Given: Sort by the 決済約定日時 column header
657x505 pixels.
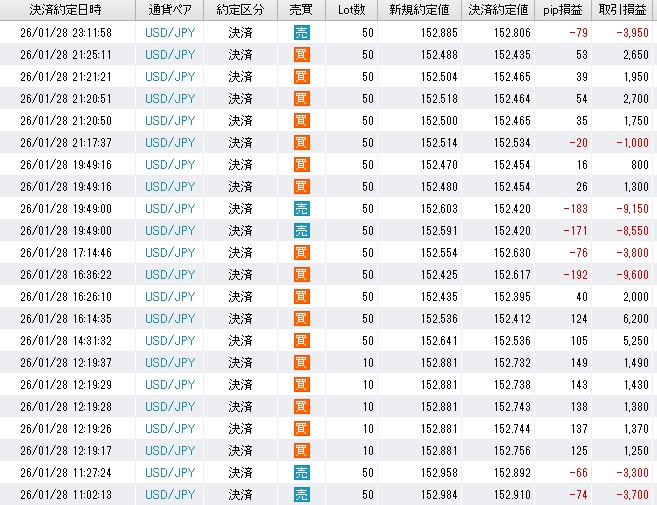Looking at the screenshot, I should 66,10.
